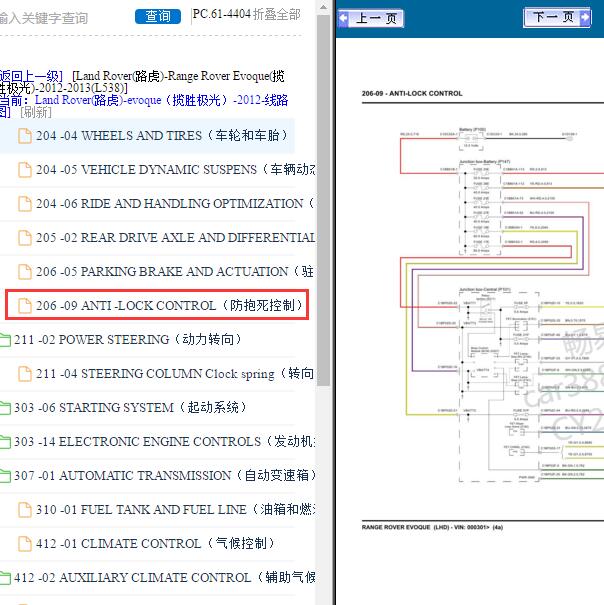Click file icon beside 204-04 WHEELS AND TIRES
604x605 pixels.
pos(25,136)
